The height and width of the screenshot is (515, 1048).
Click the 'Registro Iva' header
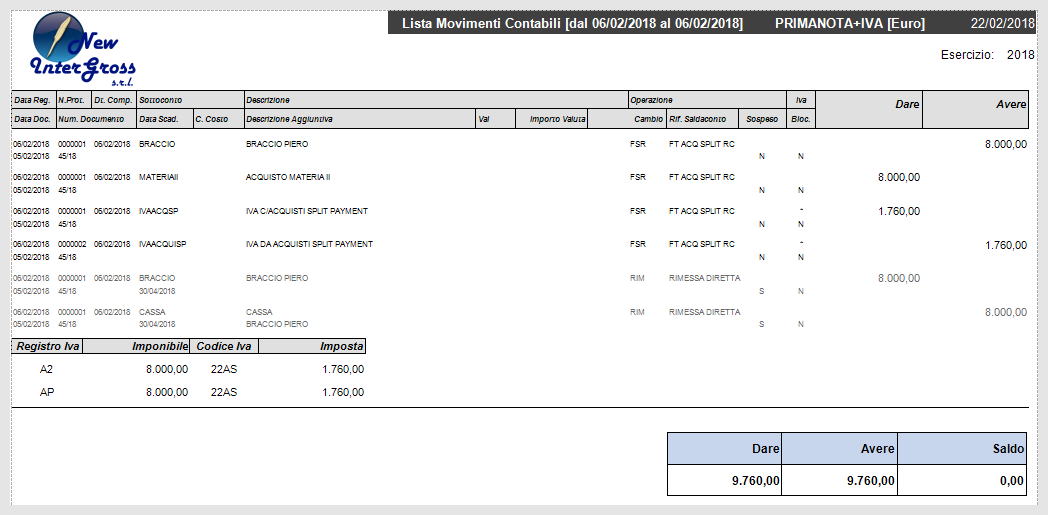pyautogui.click(x=47, y=347)
